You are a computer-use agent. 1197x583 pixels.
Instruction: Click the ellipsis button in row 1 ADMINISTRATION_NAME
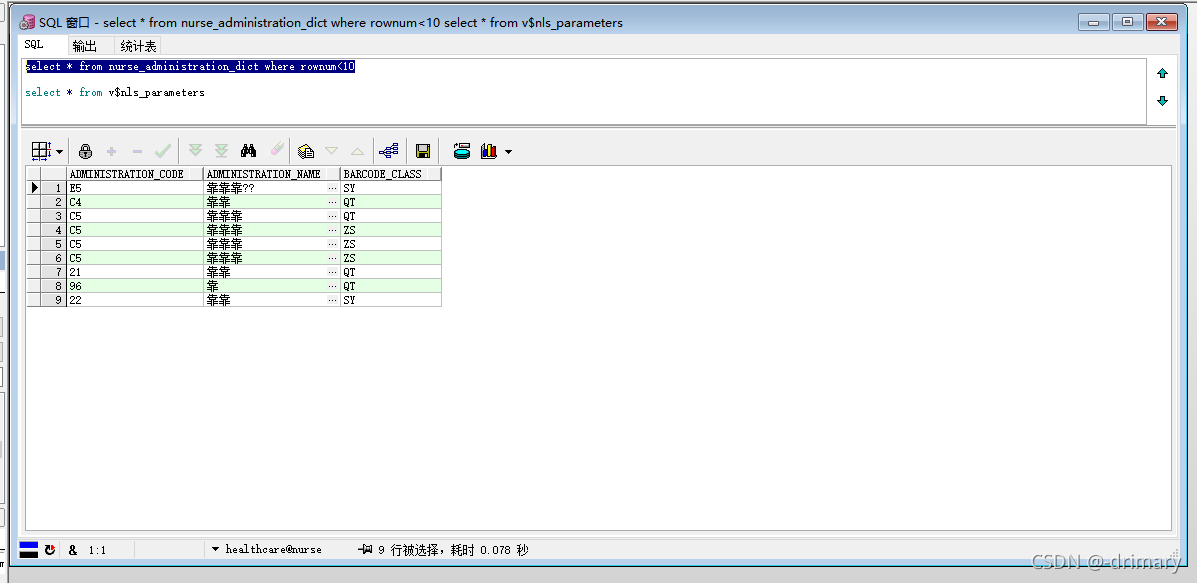pyautogui.click(x=333, y=187)
